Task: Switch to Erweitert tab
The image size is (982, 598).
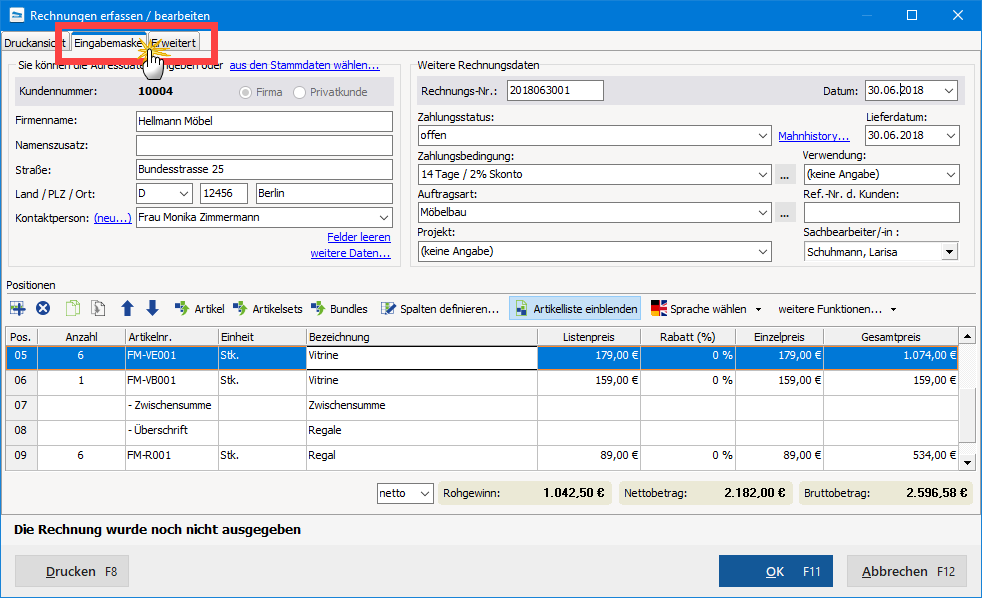Action: [x=174, y=43]
